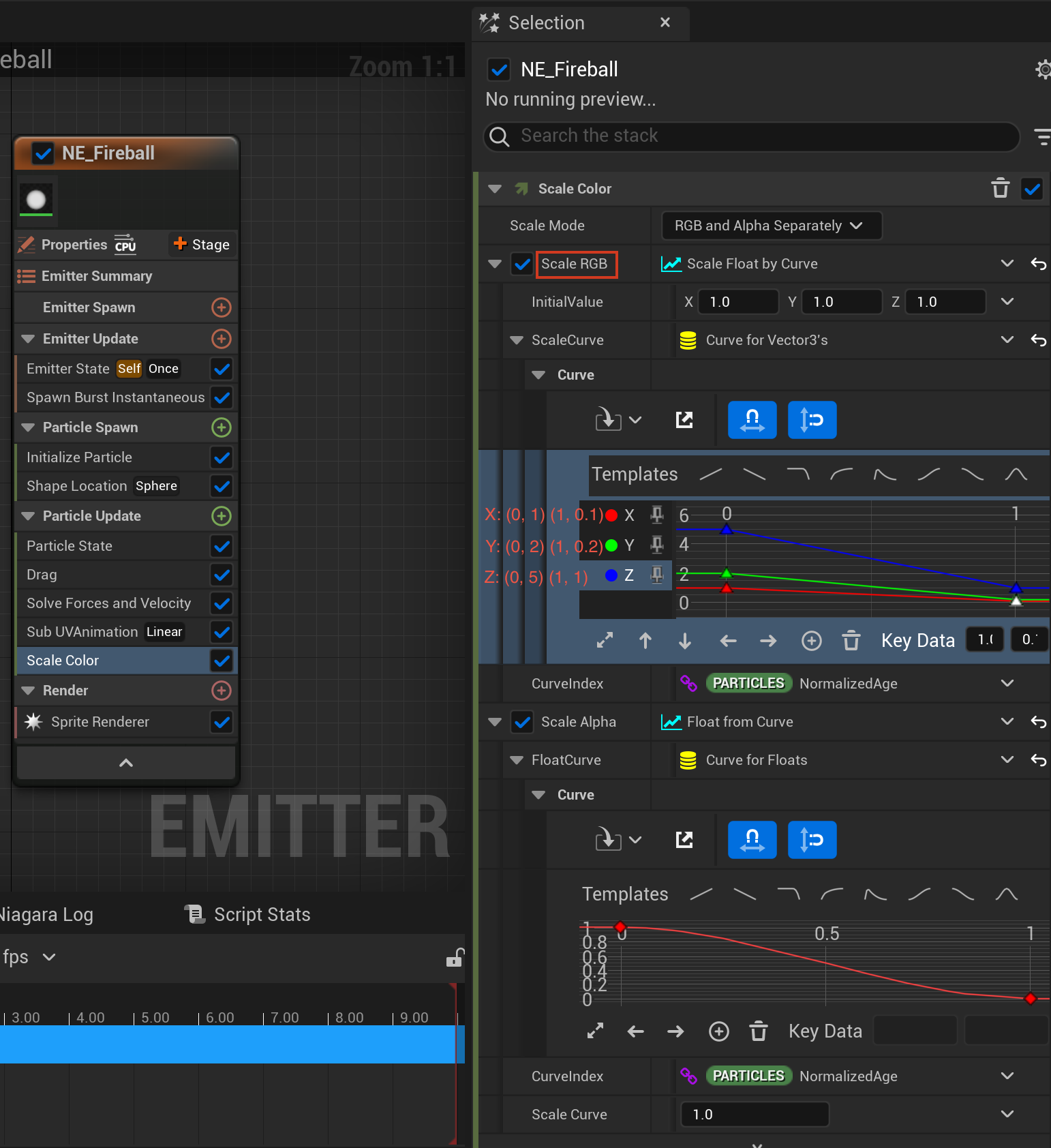Add a key in Scale Alpha curve
Viewport: 1051px width, 1148px height.
click(718, 1031)
